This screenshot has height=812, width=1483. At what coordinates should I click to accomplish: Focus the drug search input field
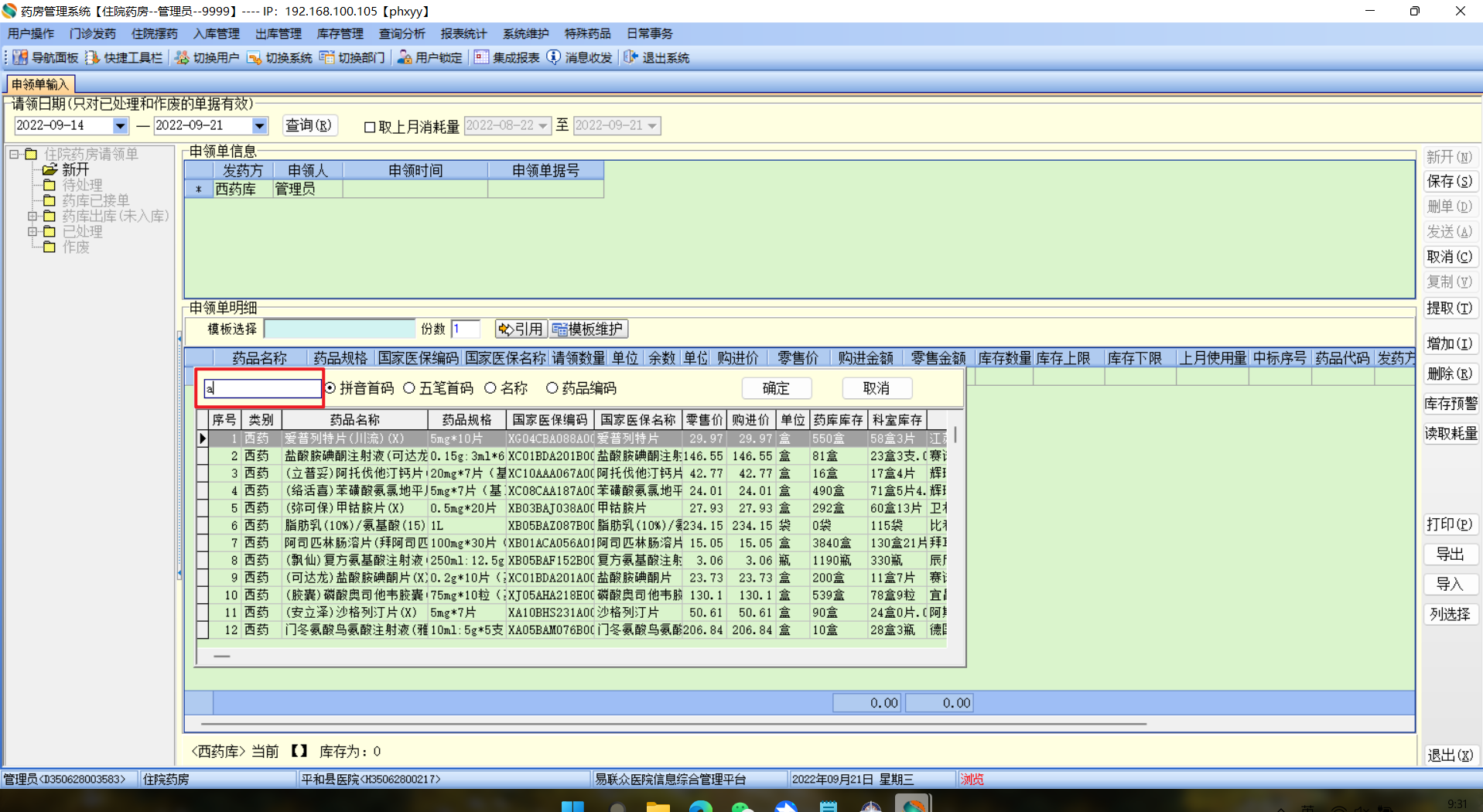(261, 388)
